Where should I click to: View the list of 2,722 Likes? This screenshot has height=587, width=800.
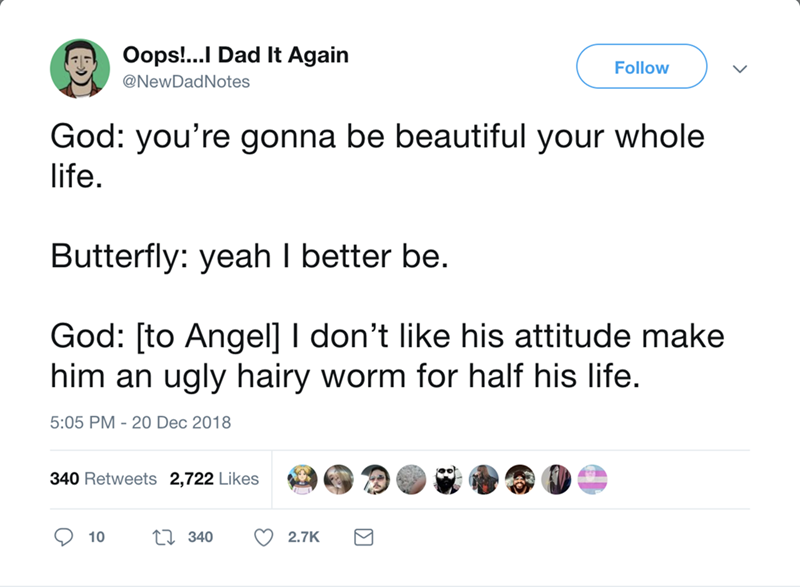click(x=214, y=479)
